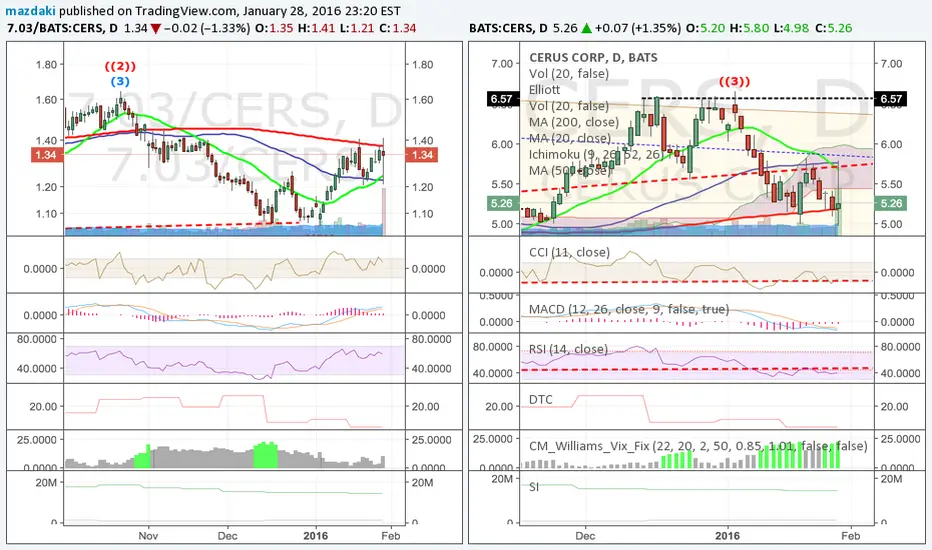
Task: Click the Ichimoku (9, 26, 52, 26) legend entry
Action: (596, 154)
